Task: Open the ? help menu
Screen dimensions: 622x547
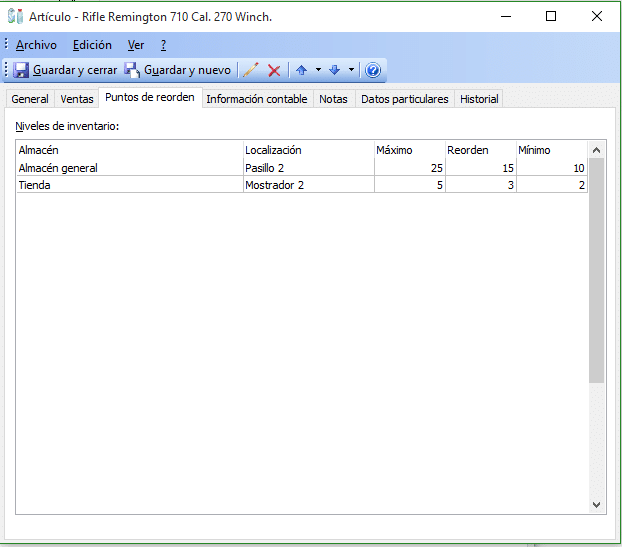Action: click(163, 45)
